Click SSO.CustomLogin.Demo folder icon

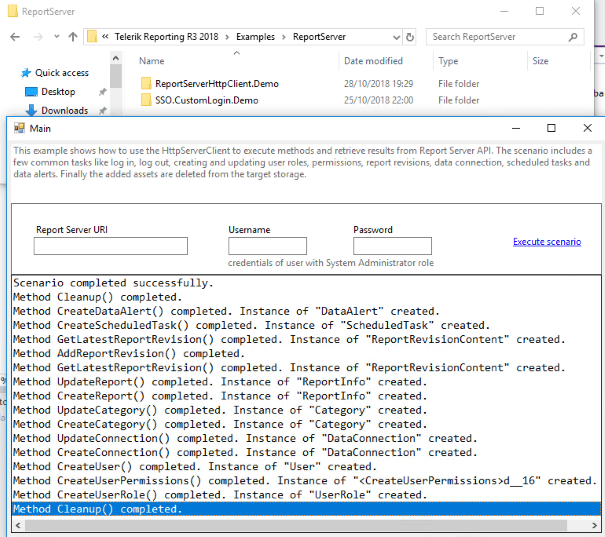pyautogui.click(x=146, y=100)
